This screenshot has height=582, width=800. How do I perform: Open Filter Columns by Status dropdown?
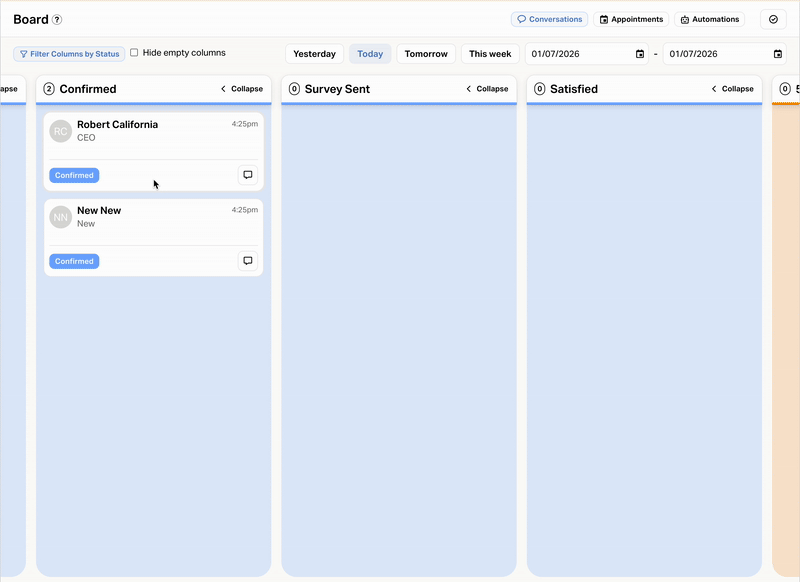69,54
